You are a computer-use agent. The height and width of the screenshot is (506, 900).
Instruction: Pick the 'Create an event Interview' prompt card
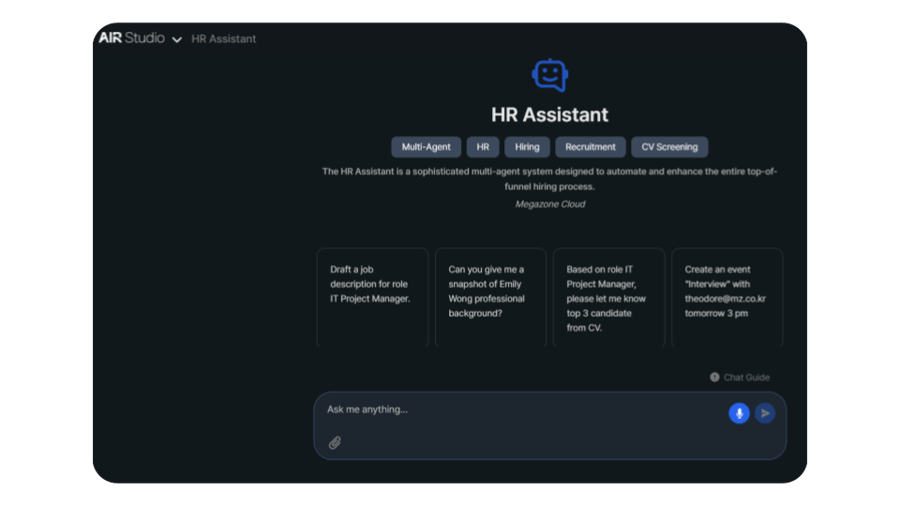pos(726,297)
